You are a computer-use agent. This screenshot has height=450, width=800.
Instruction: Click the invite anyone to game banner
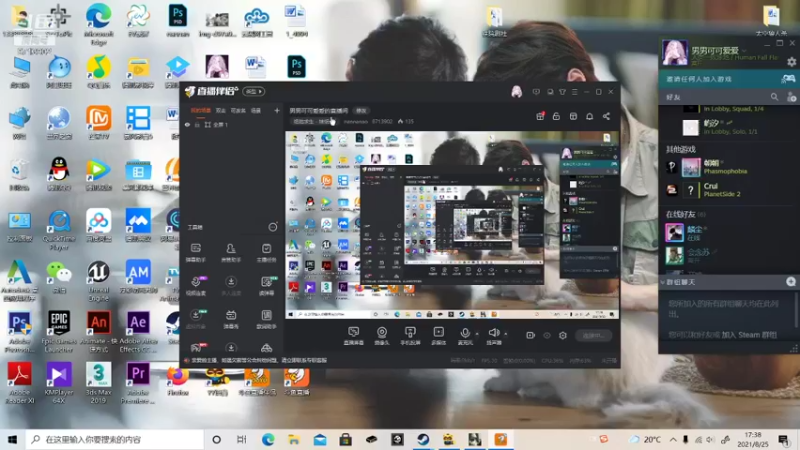click(729, 79)
